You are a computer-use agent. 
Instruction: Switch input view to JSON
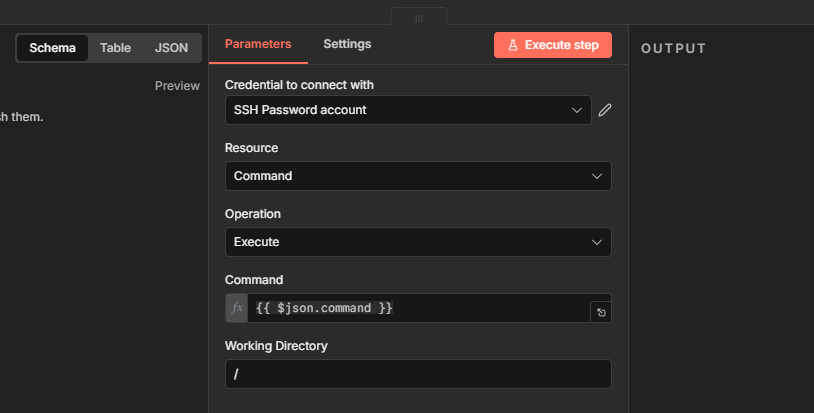[x=171, y=48]
